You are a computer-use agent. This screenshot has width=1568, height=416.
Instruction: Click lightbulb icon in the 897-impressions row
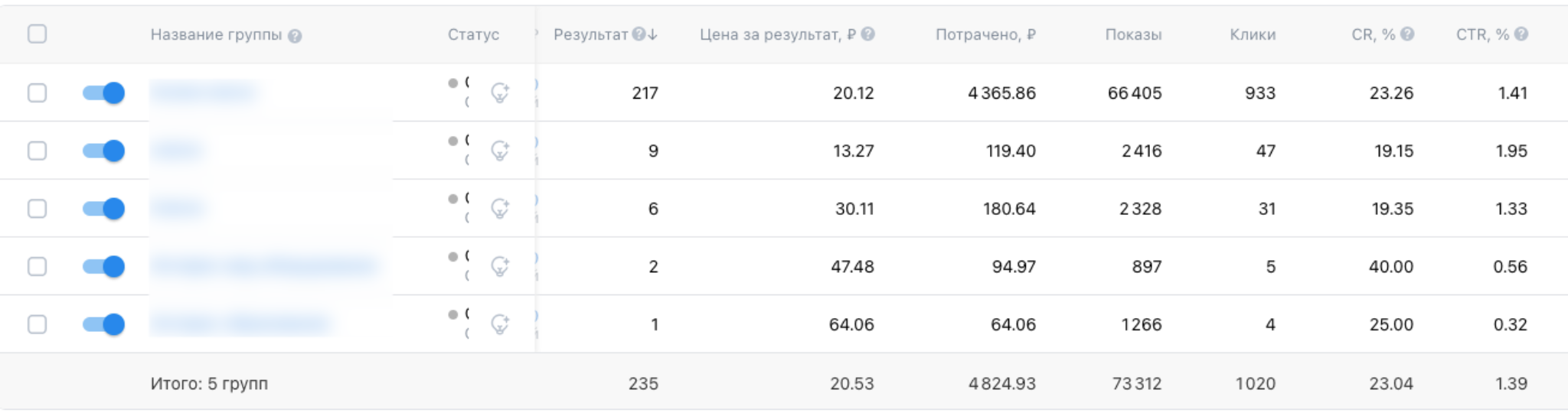[x=500, y=266]
